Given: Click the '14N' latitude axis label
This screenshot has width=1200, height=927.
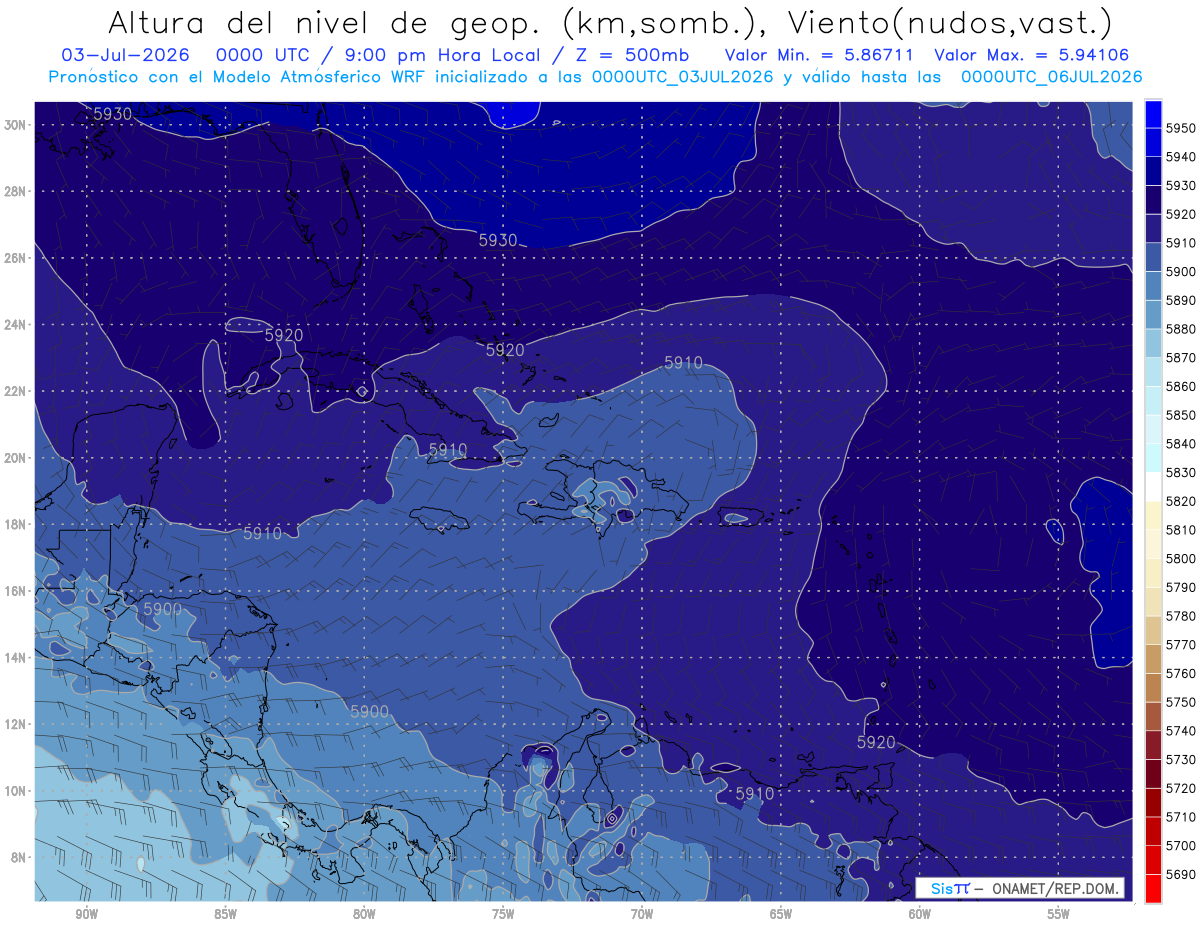Looking at the screenshot, I should tap(16, 658).
